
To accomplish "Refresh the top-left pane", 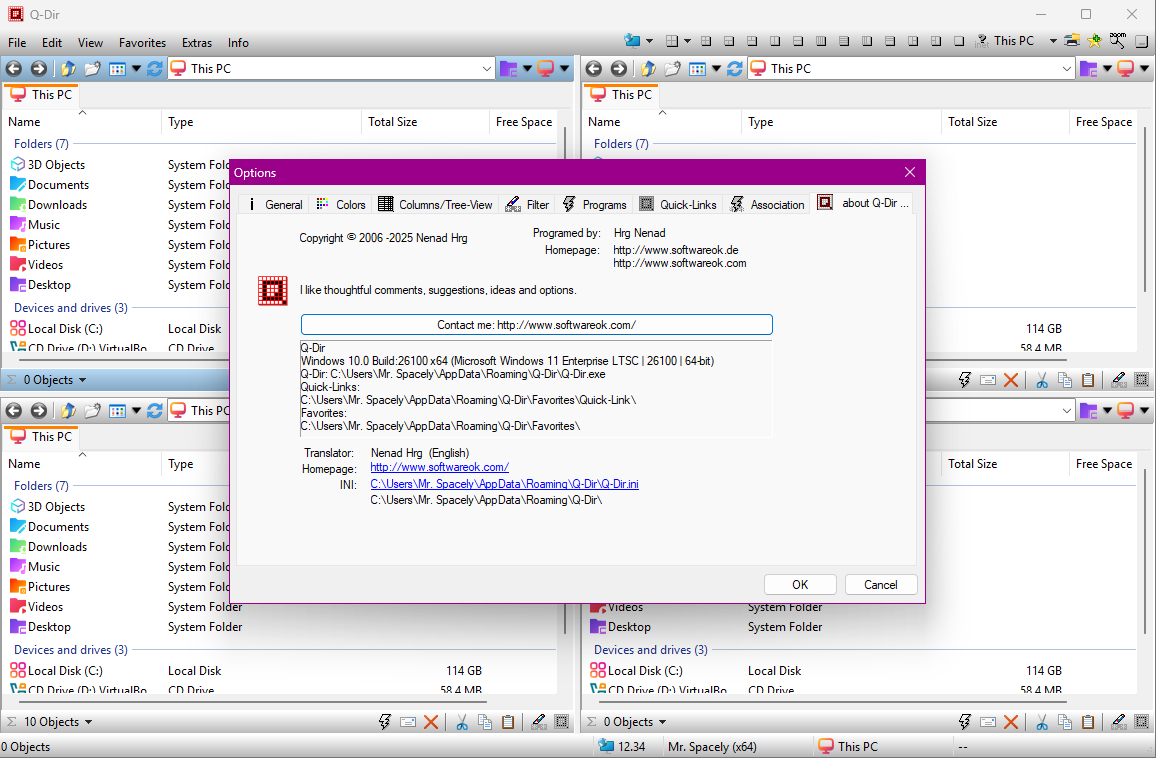I will tap(154, 69).
